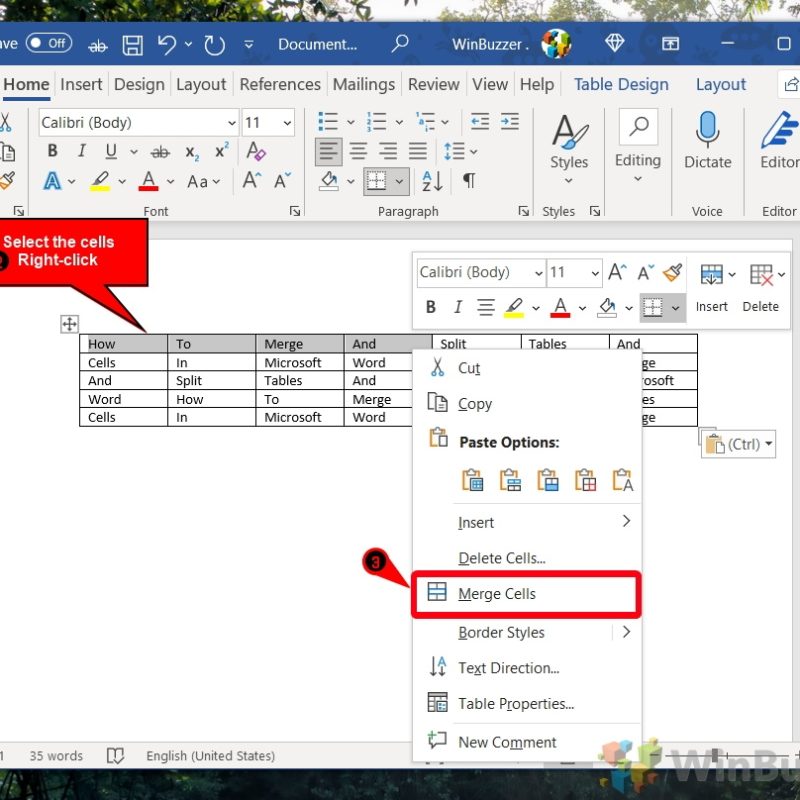Apply red font color in ribbon

148,181
